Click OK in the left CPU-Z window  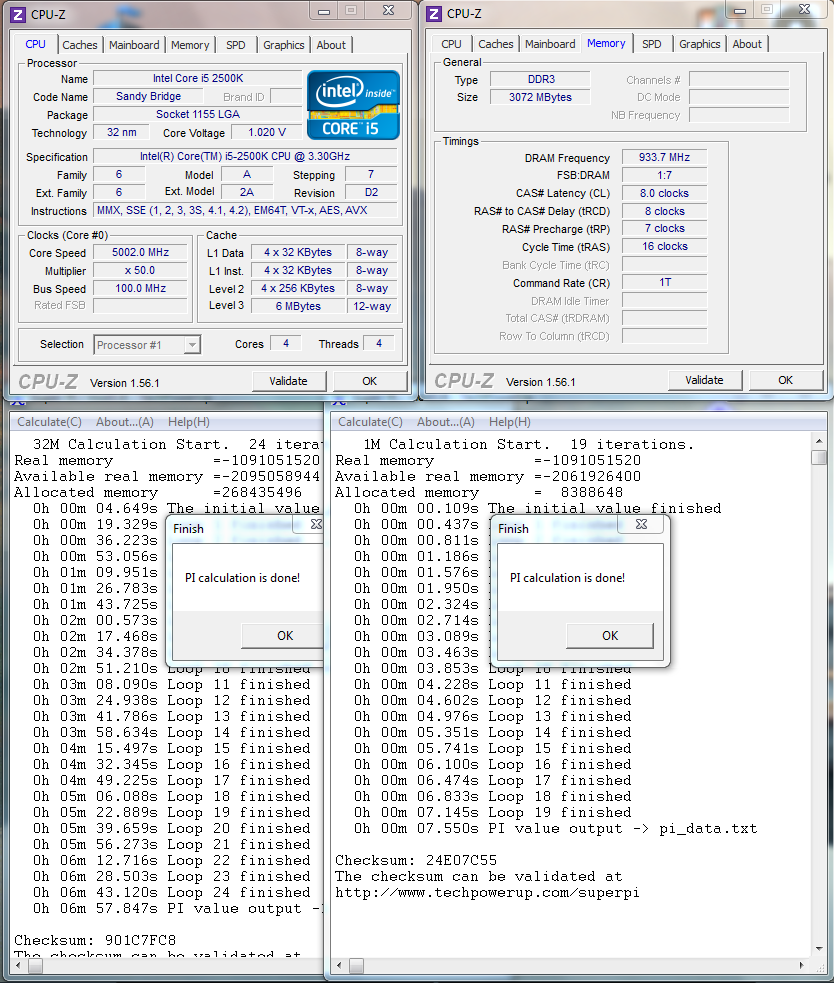click(370, 381)
